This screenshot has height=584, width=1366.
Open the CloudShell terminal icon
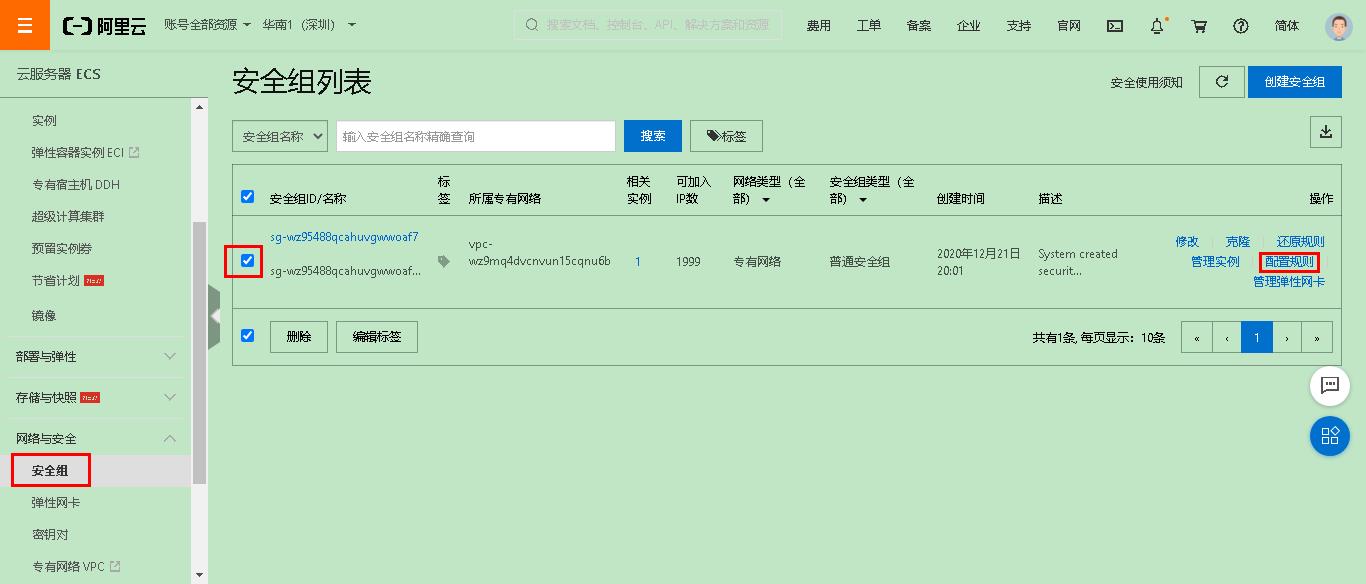coord(1114,25)
